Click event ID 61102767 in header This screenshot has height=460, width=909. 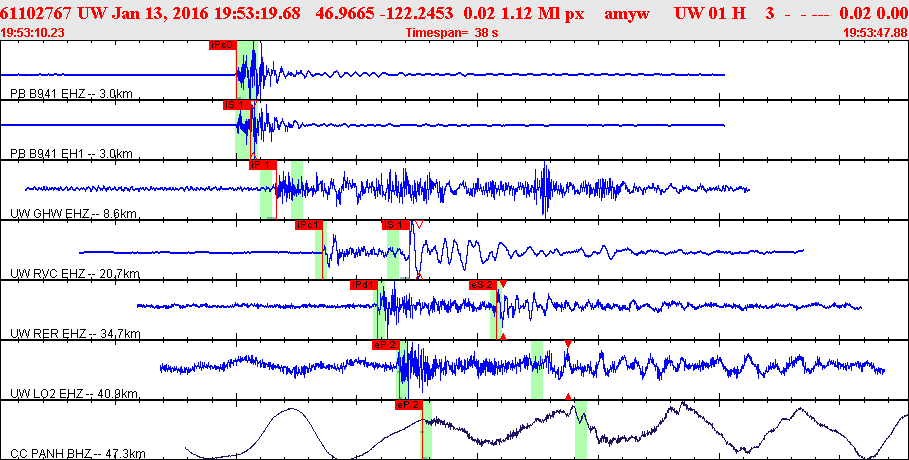[36, 14]
